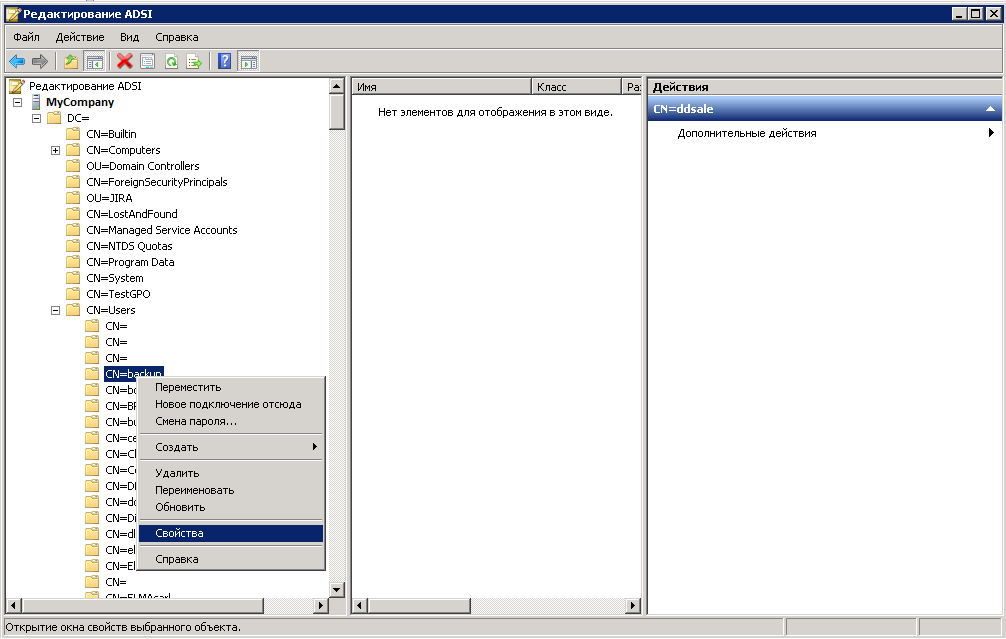This screenshot has height=639, width=1006.
Task: Click the blue question mark Help icon
Action: 225,61
